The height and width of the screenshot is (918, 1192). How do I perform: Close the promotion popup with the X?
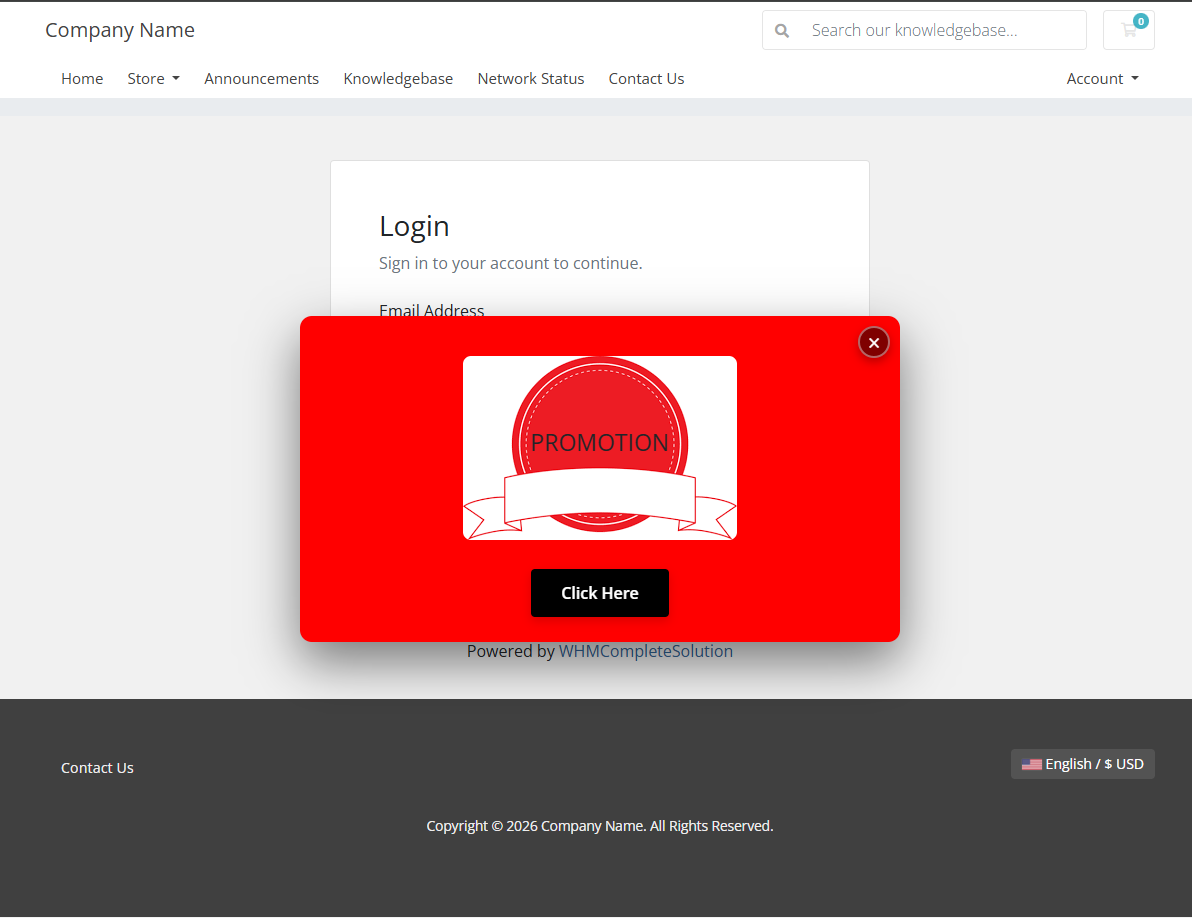point(873,343)
